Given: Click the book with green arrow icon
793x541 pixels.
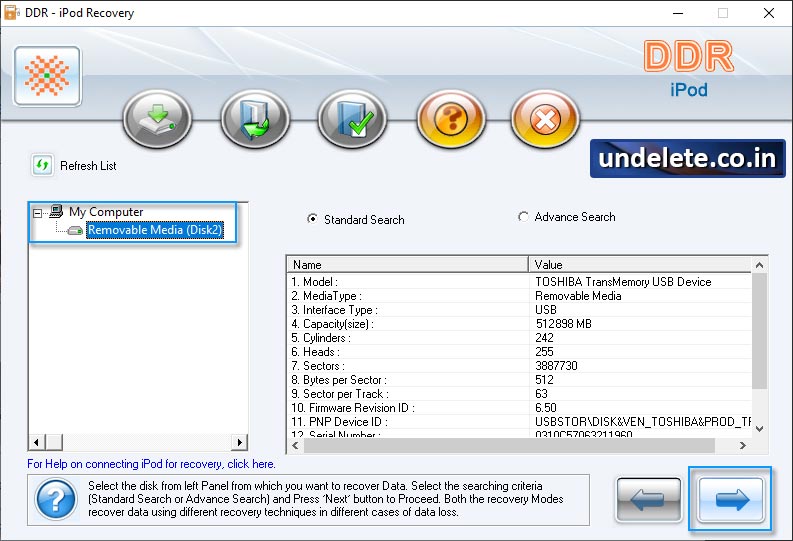Looking at the screenshot, I should [255, 119].
